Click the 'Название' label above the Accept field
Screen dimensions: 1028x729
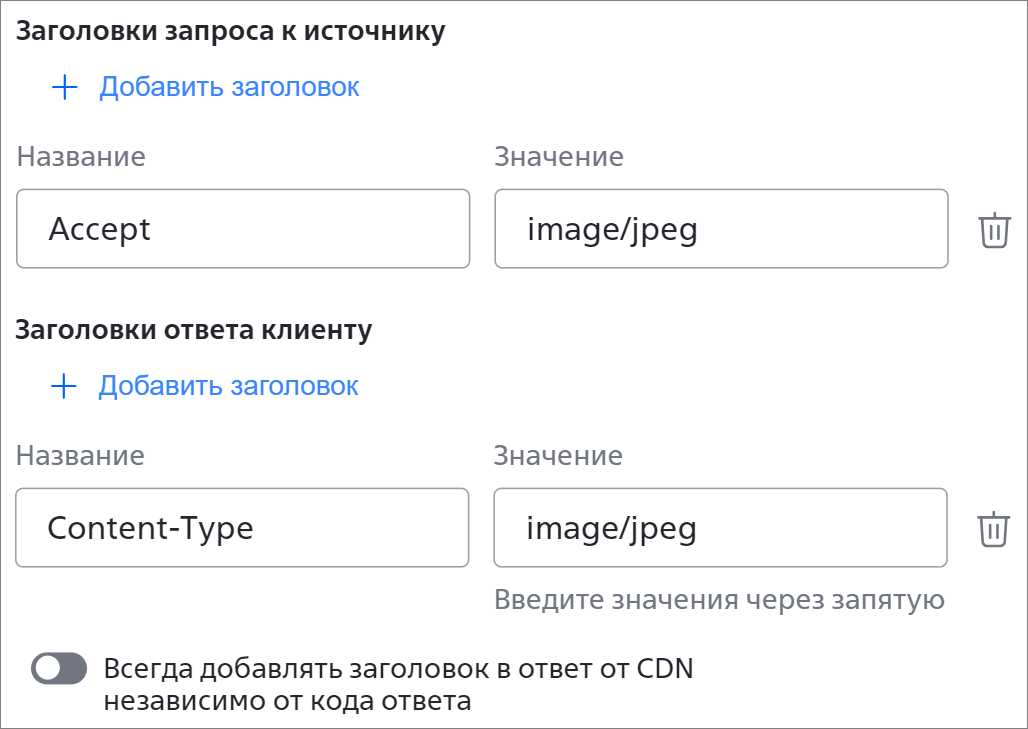tap(81, 157)
